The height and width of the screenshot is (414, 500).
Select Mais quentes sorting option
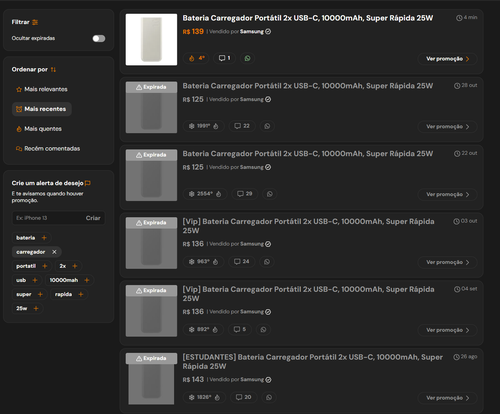pos(39,129)
